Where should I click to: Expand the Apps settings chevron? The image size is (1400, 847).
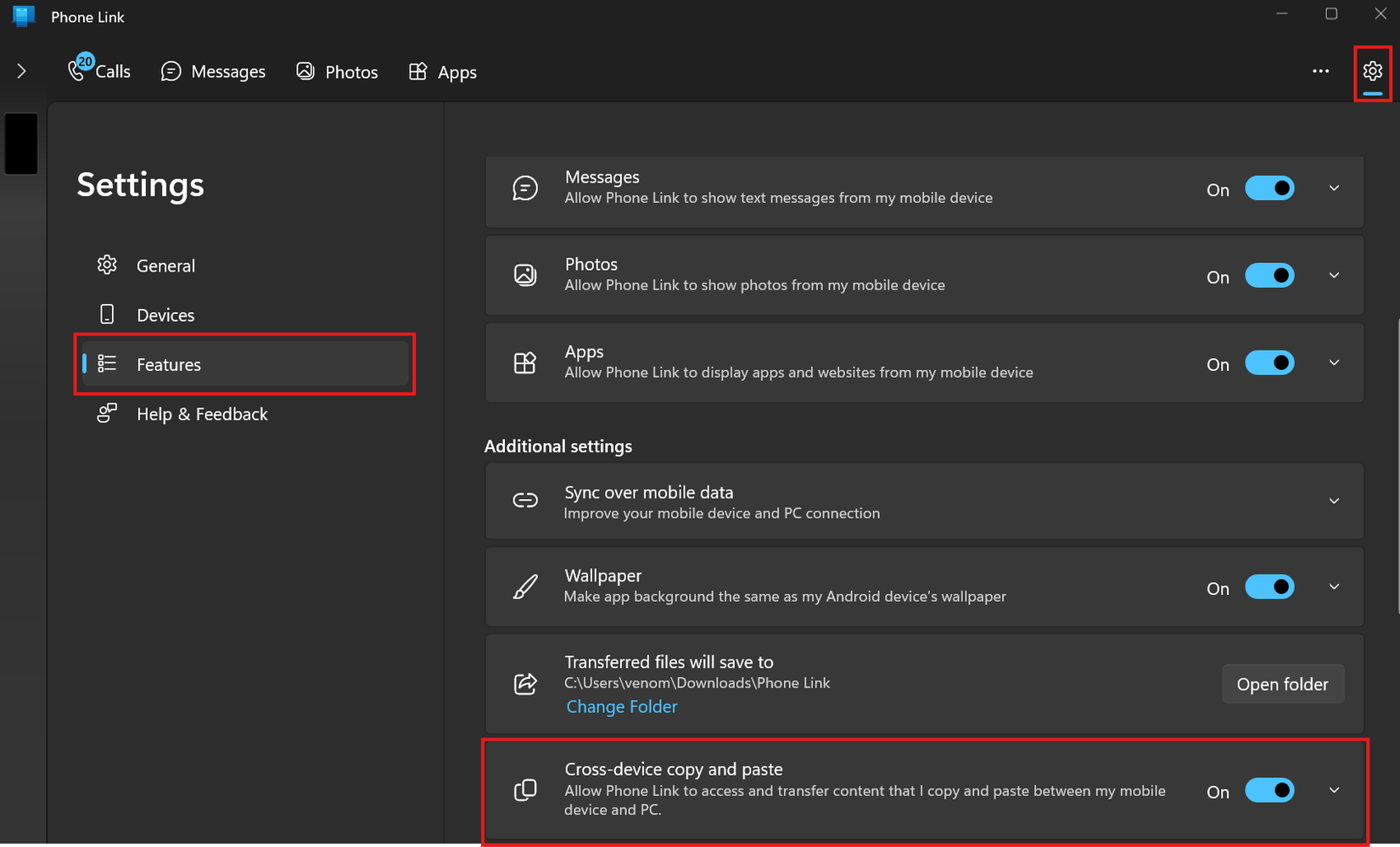pyautogui.click(x=1334, y=362)
